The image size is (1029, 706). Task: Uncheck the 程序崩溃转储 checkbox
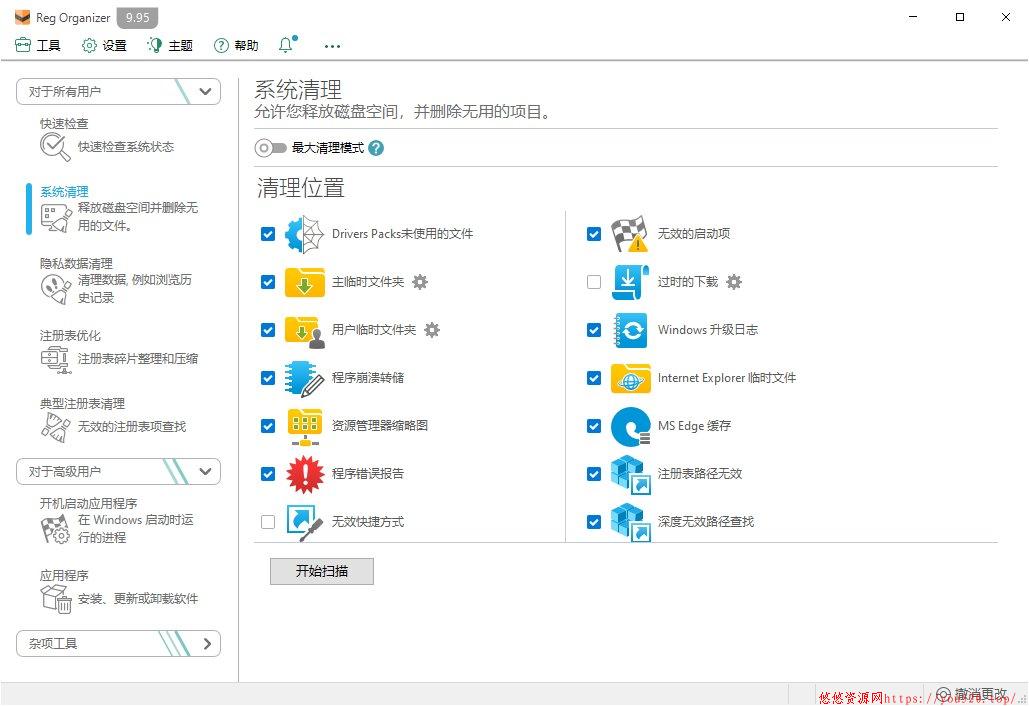click(268, 378)
